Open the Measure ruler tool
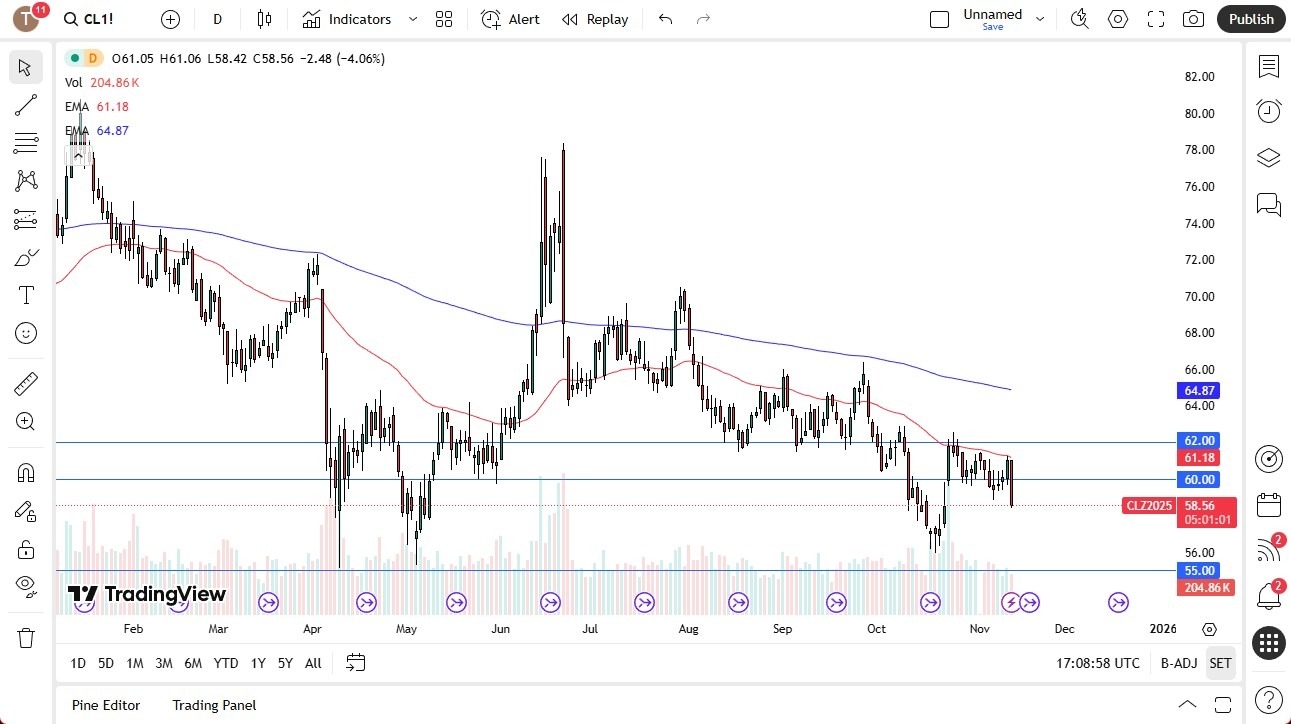The width and height of the screenshot is (1291, 724). pyautogui.click(x=26, y=383)
